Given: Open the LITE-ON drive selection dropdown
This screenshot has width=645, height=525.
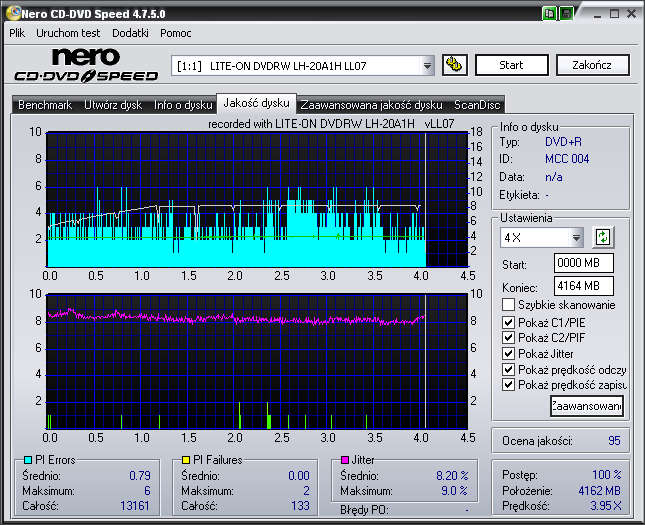Looking at the screenshot, I should [428, 66].
